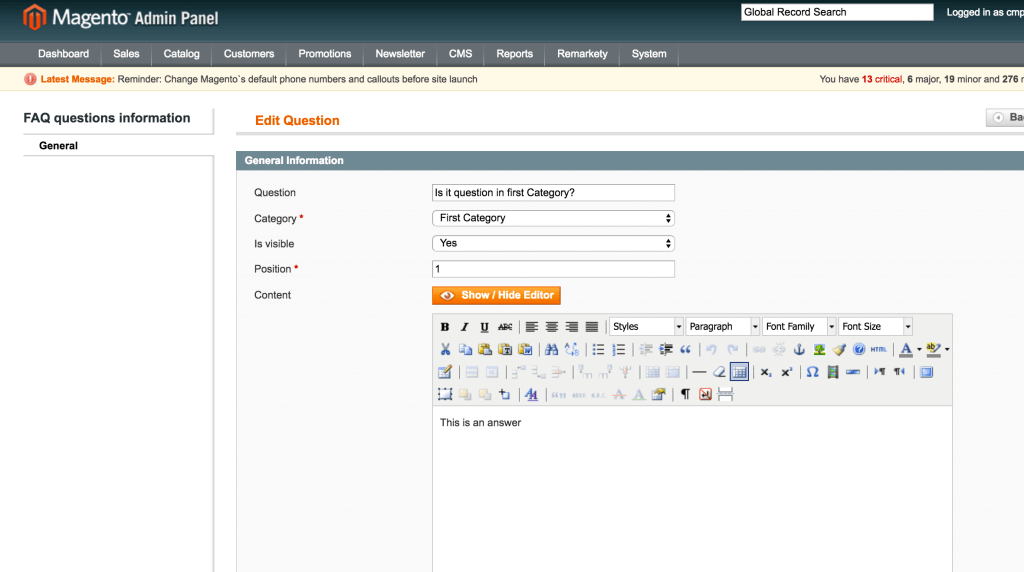Viewport: 1024px width, 572px height.
Task: Insert an anchor with anchor icon
Action: [x=799, y=349]
